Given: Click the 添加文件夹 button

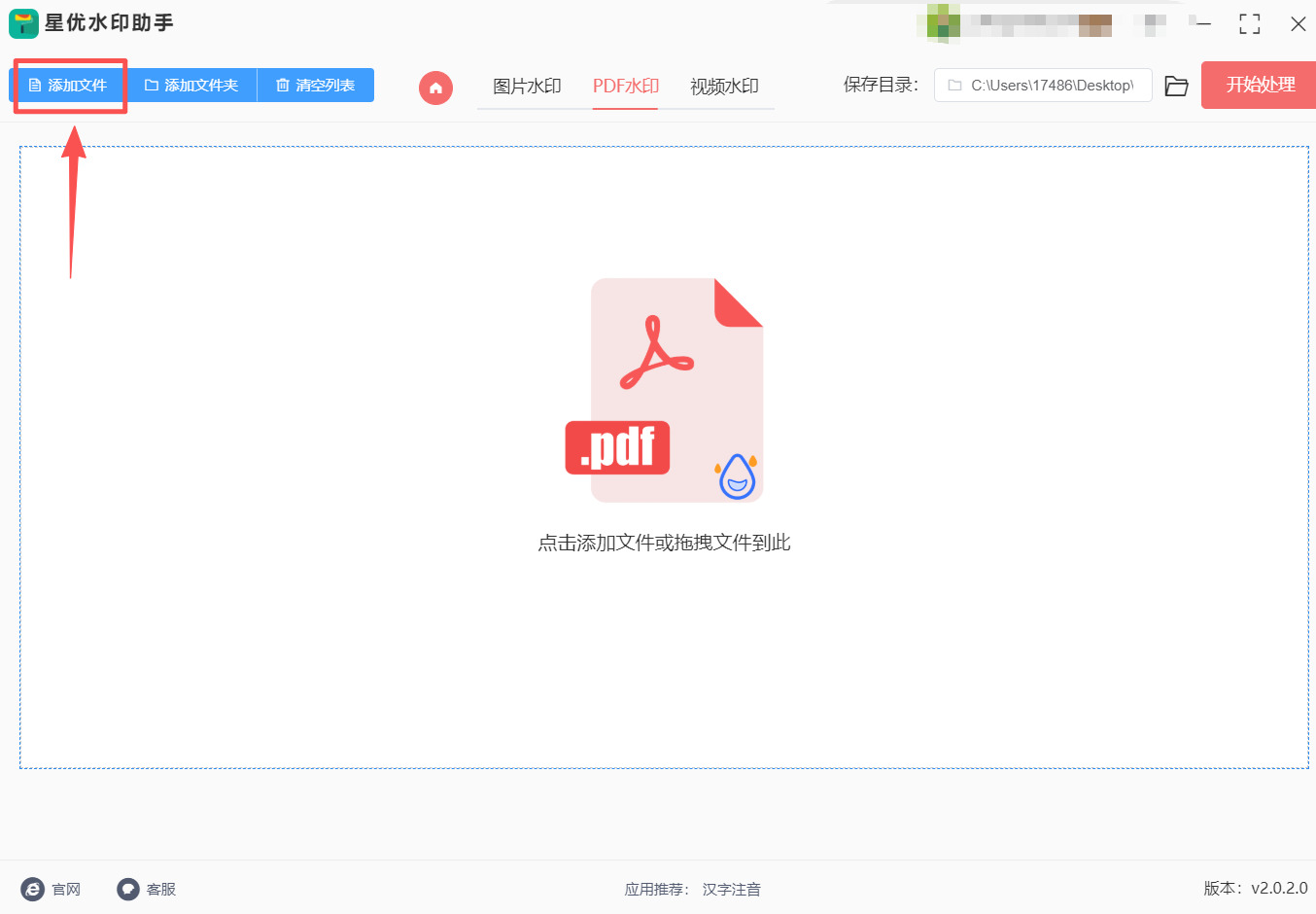Looking at the screenshot, I should pyautogui.click(x=191, y=85).
